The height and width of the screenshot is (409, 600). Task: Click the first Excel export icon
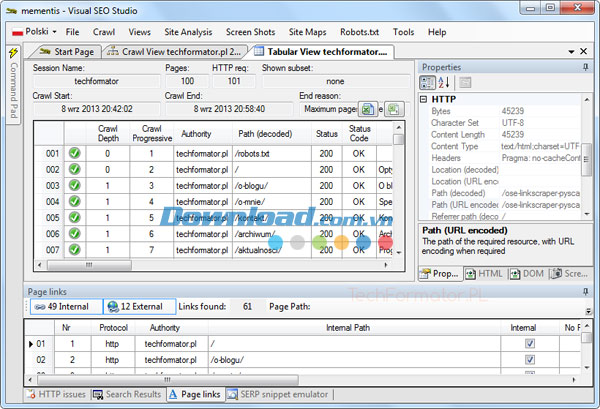click(x=368, y=109)
